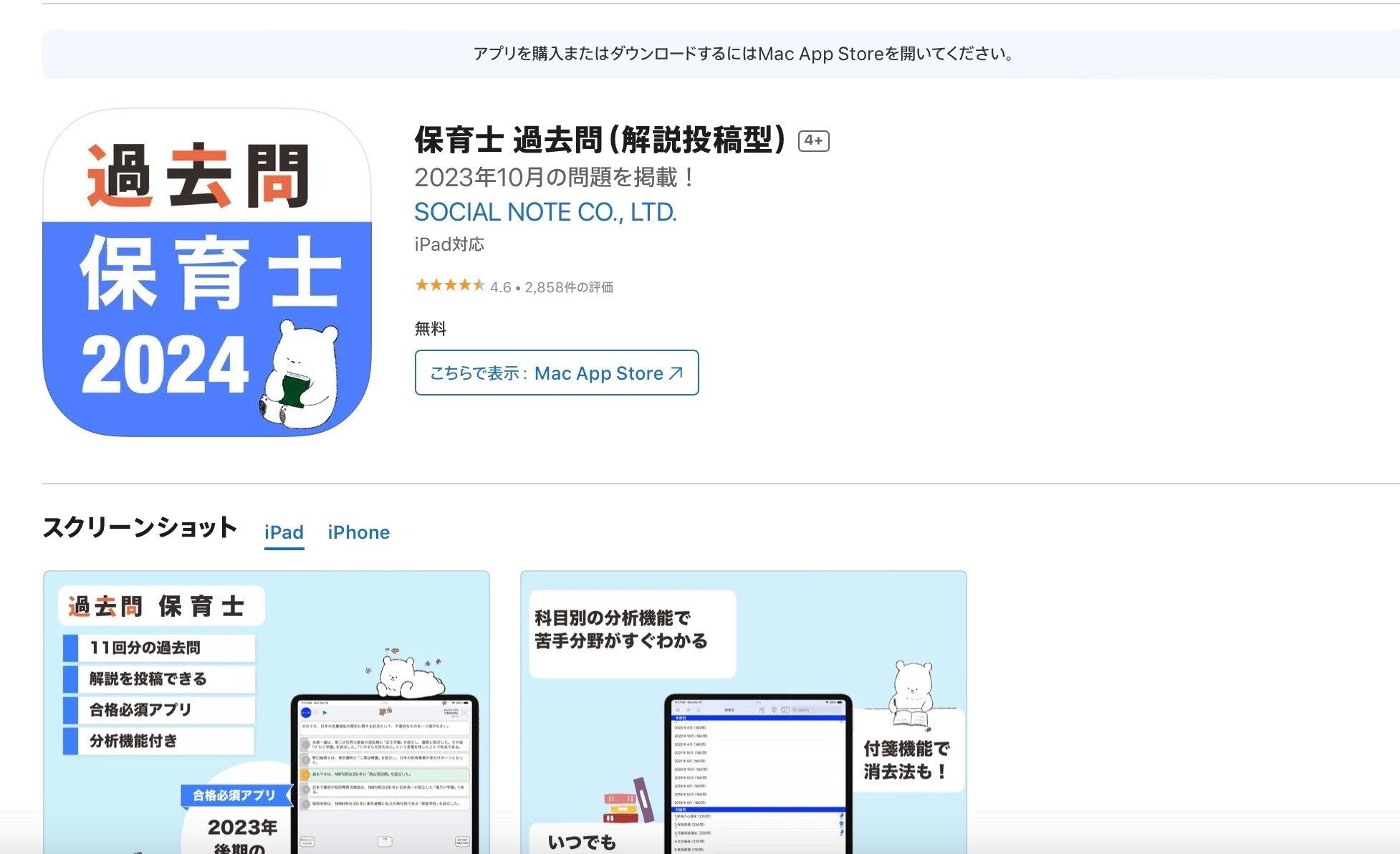The height and width of the screenshot is (854, 1400).
Task: Click こちらで表示: Mac App Store button
Action: pyautogui.click(x=557, y=373)
